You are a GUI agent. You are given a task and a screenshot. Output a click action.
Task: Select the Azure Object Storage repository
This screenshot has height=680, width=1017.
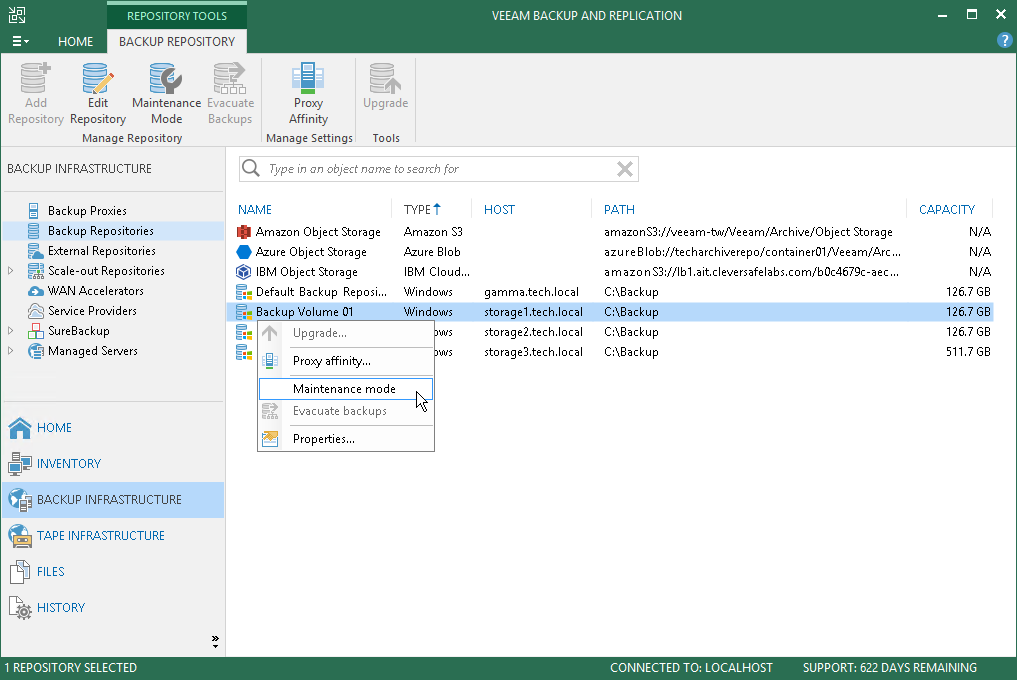tap(311, 252)
